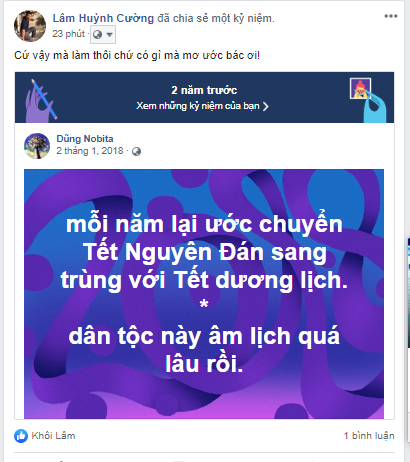Click Lâm Huỳnh Cường's profile picture
Screen dimensions: 410x462
[30, 26]
